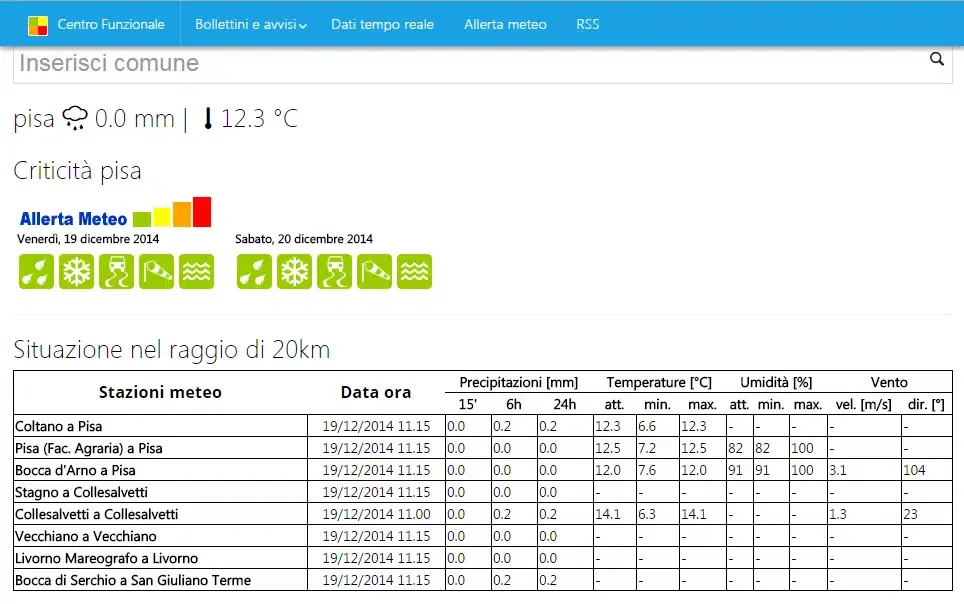Click Friday's rain alert icon

[36, 271]
